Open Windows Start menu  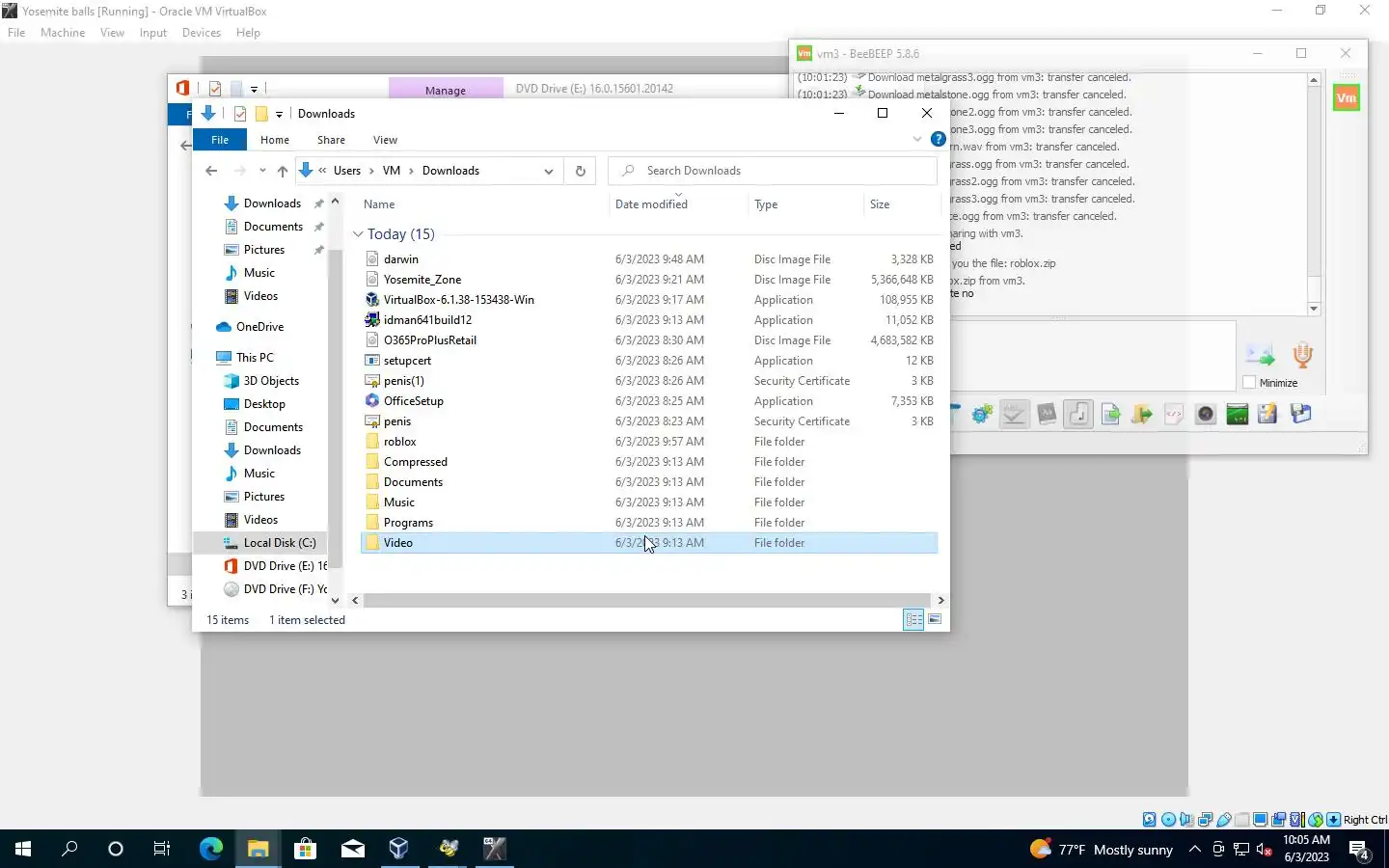[23, 849]
